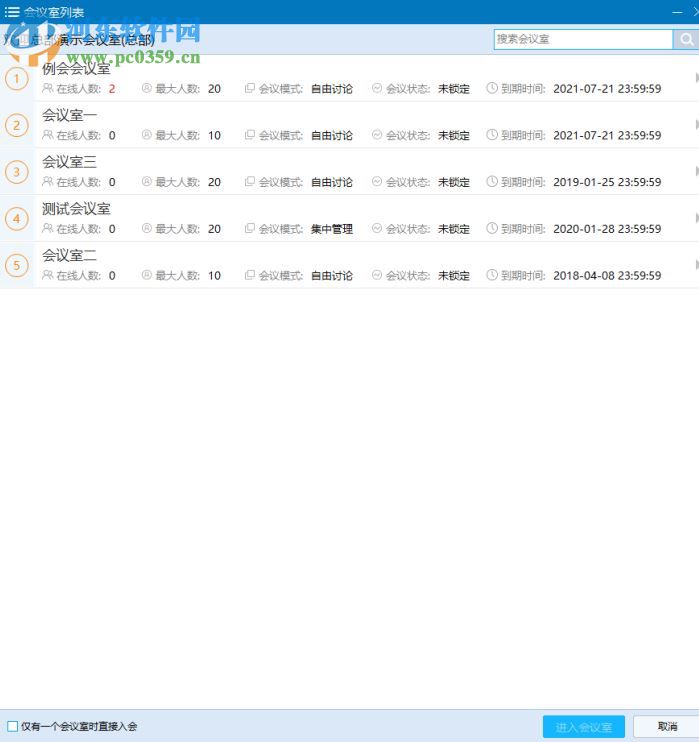Click the max users icon in 测试会议室 row
Image resolution: width=699 pixels, height=742 pixels.
coord(147,228)
